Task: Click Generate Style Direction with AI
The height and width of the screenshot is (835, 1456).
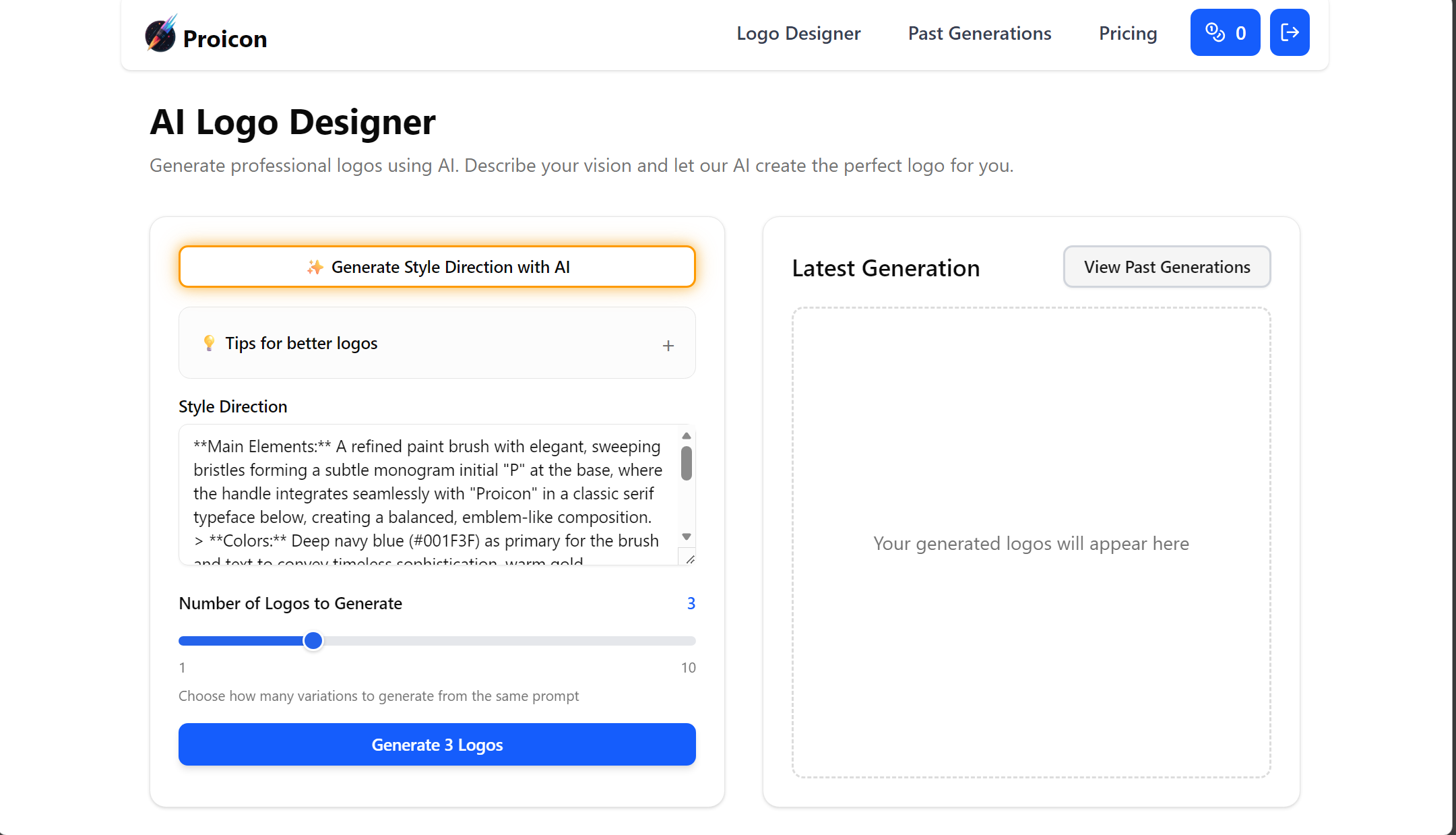Action: [437, 267]
